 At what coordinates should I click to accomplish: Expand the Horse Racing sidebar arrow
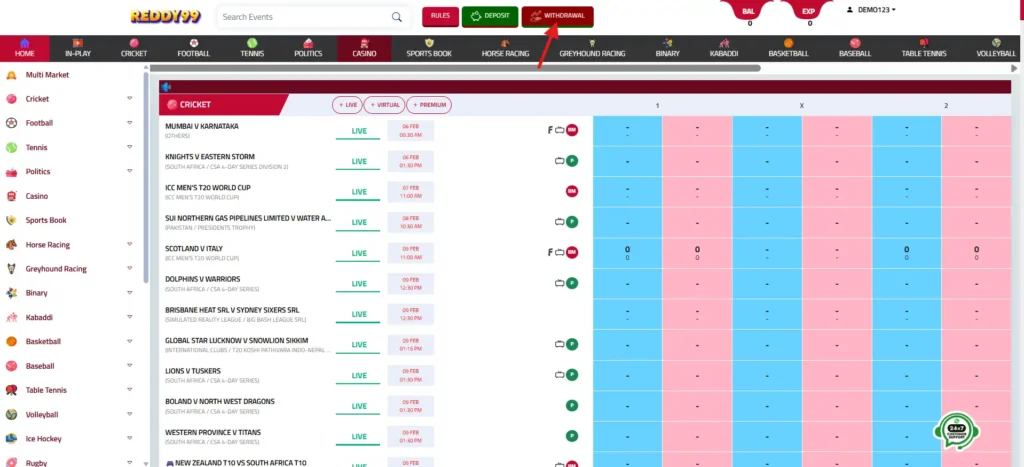tap(129, 245)
